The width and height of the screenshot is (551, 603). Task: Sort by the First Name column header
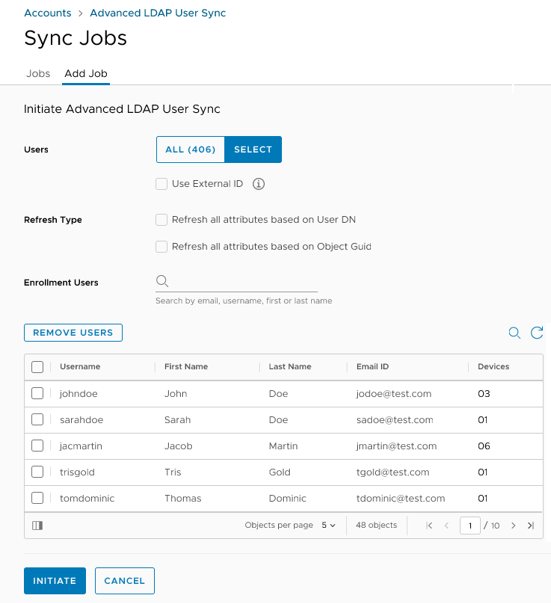coord(186,367)
